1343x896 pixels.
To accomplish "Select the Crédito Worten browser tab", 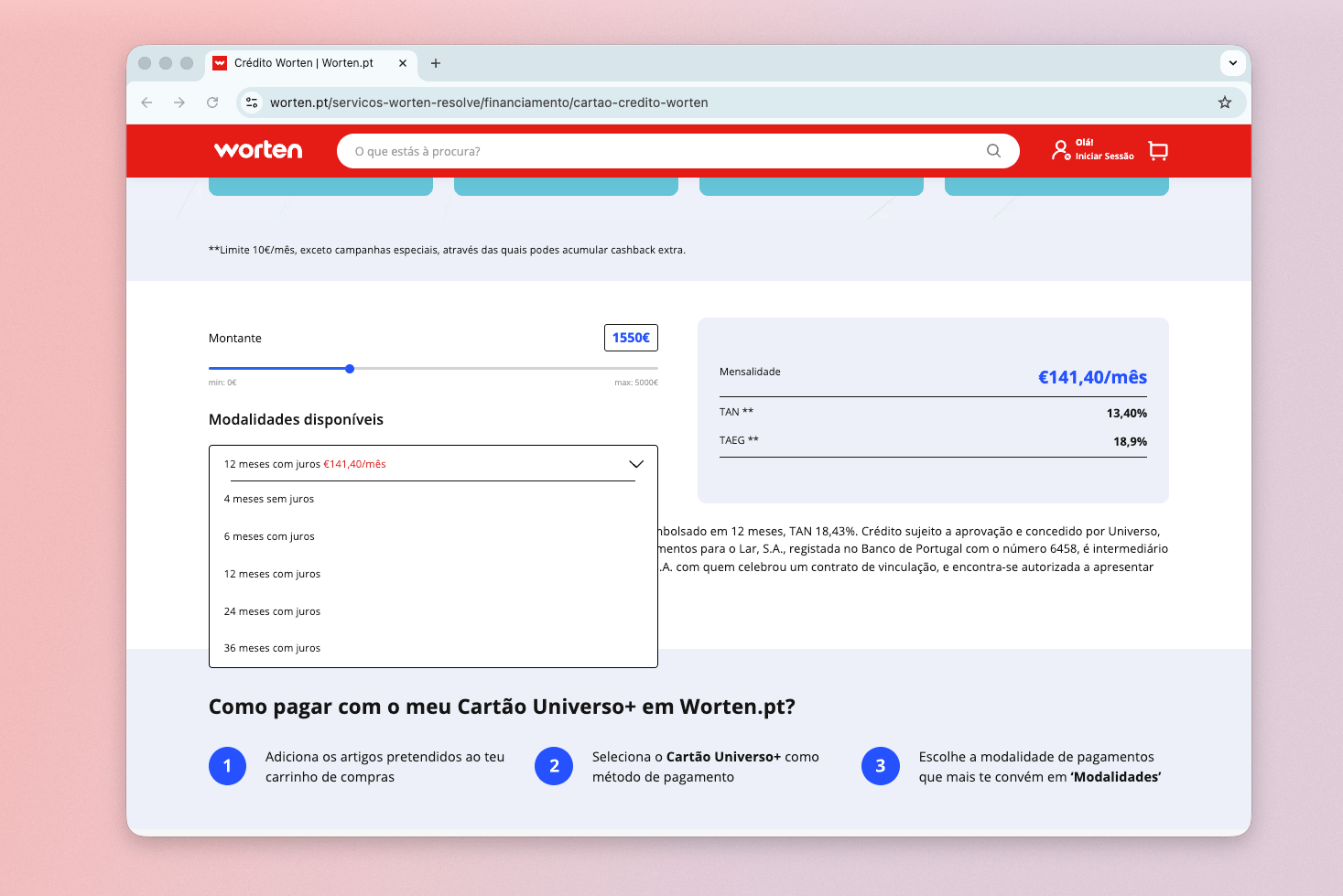I will point(311,63).
